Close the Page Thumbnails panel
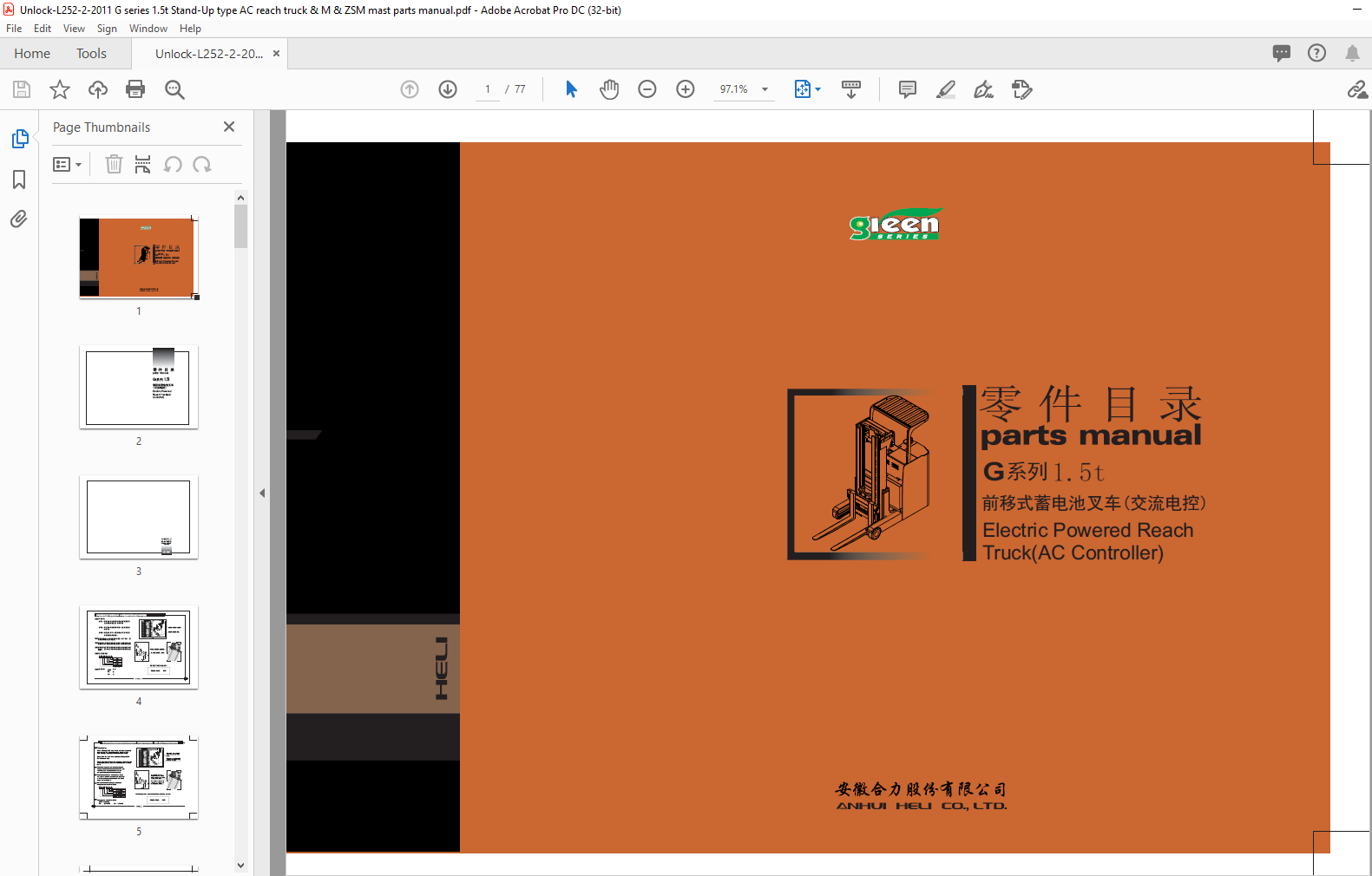Image resolution: width=1372 pixels, height=876 pixels. pyautogui.click(x=229, y=127)
